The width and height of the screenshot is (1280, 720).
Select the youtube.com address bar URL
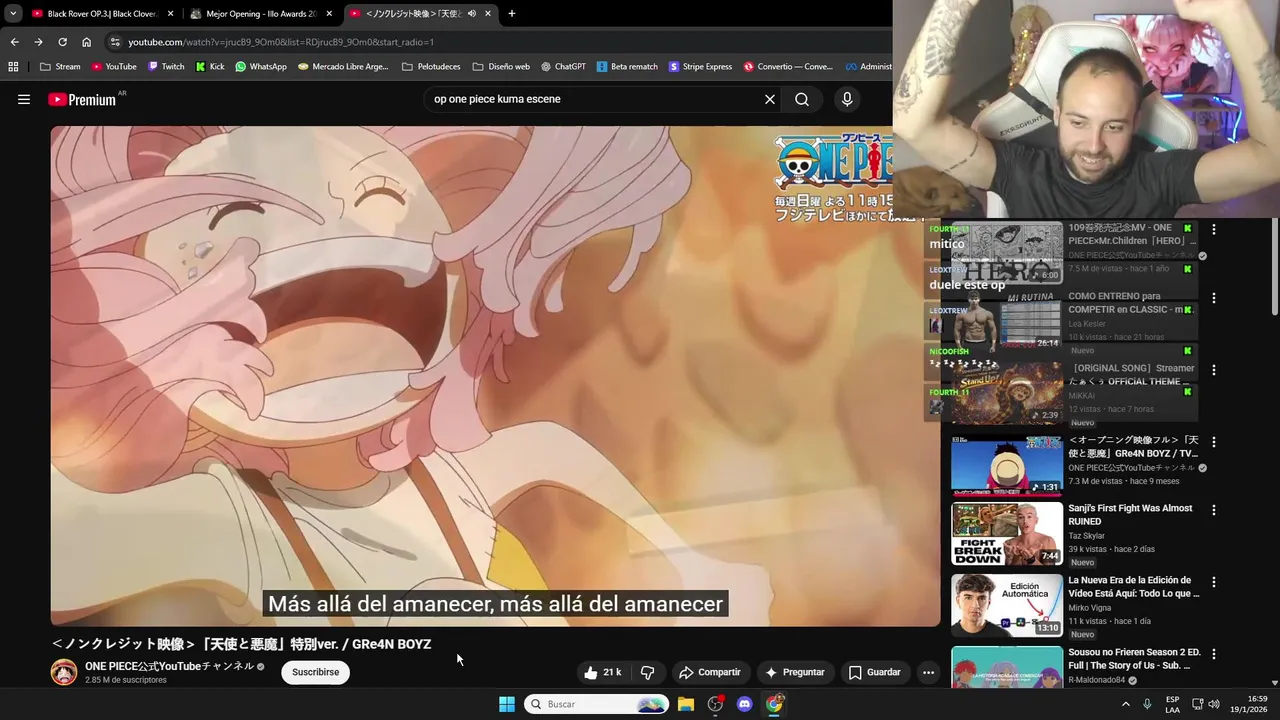(x=281, y=42)
